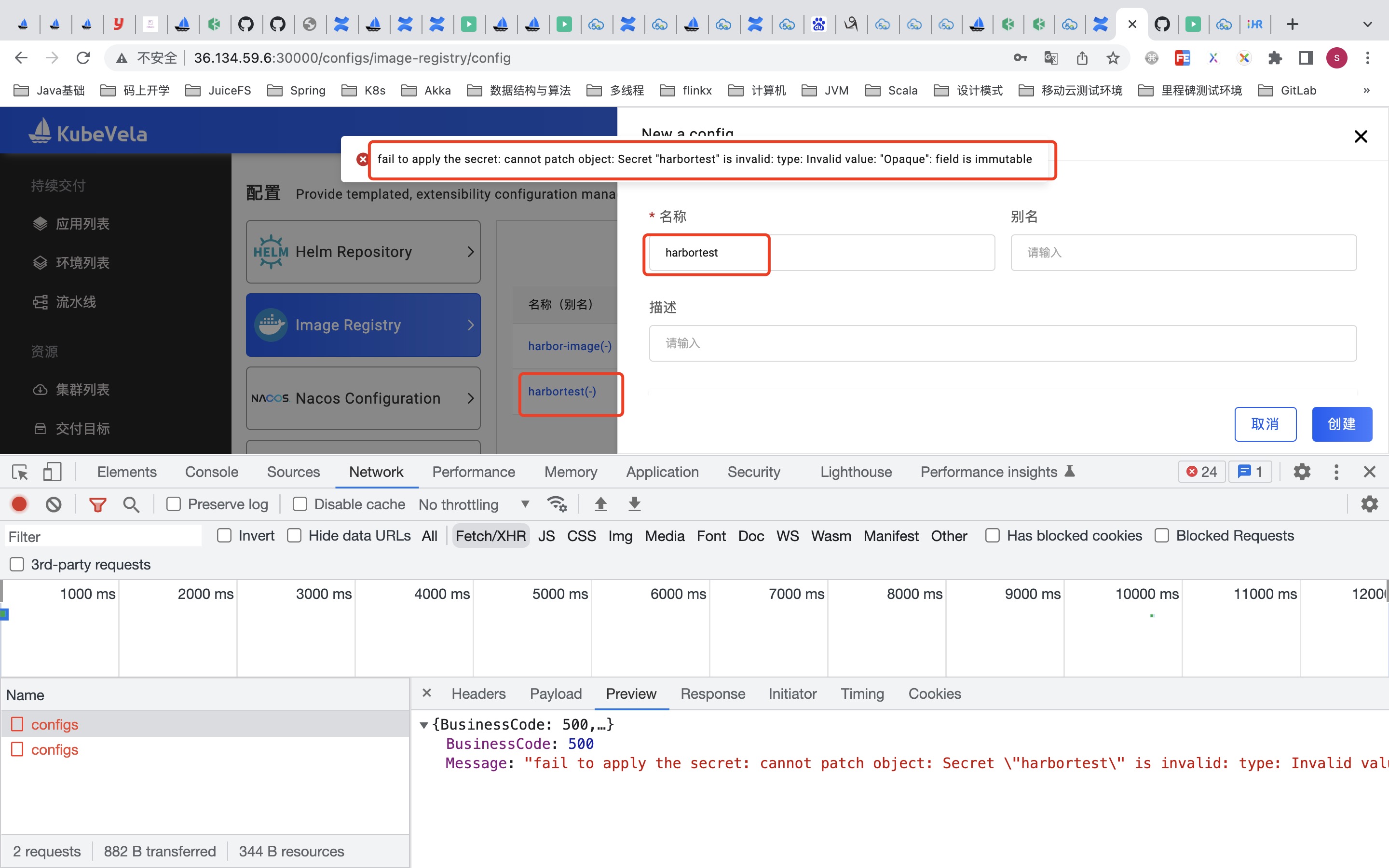1389x868 pixels.
Task: Click the 创建 button to create config
Action: tap(1341, 424)
